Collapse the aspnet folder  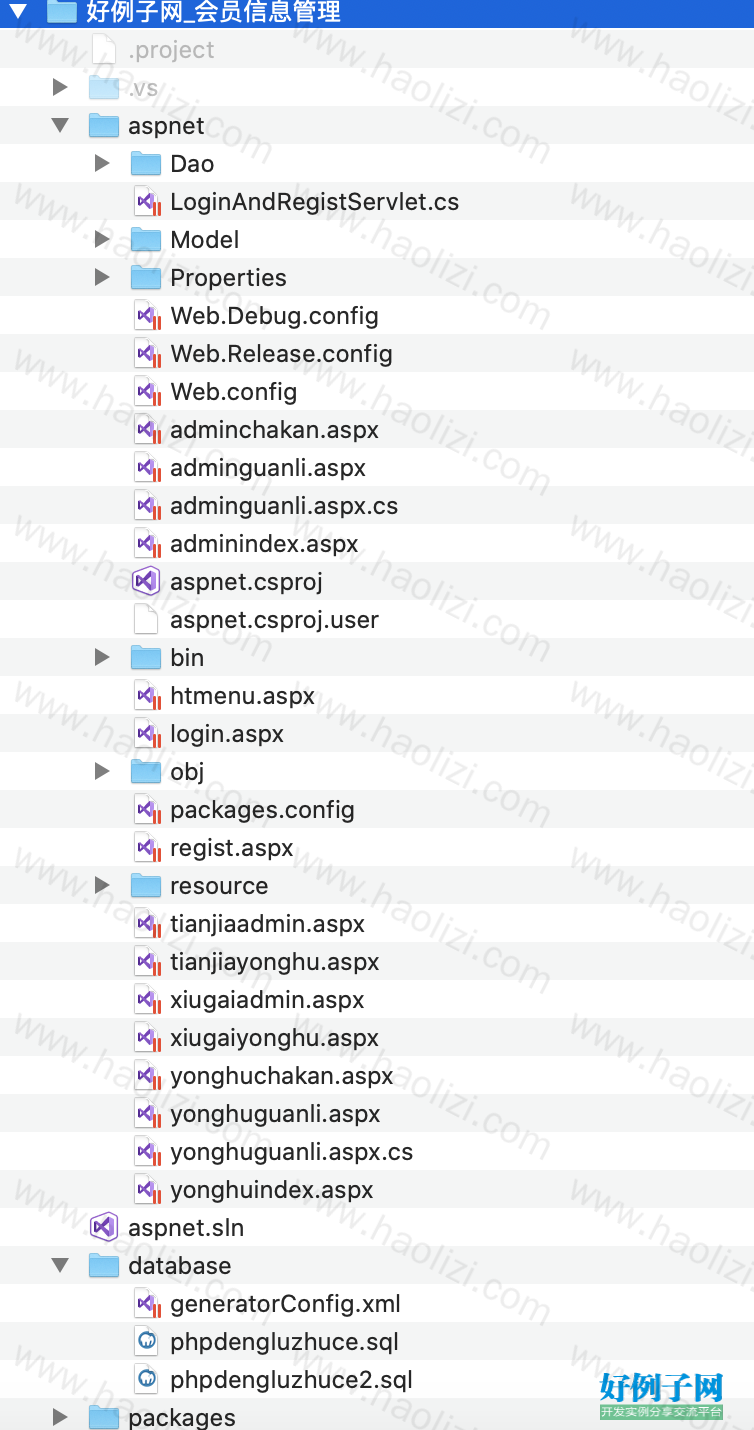(x=60, y=126)
